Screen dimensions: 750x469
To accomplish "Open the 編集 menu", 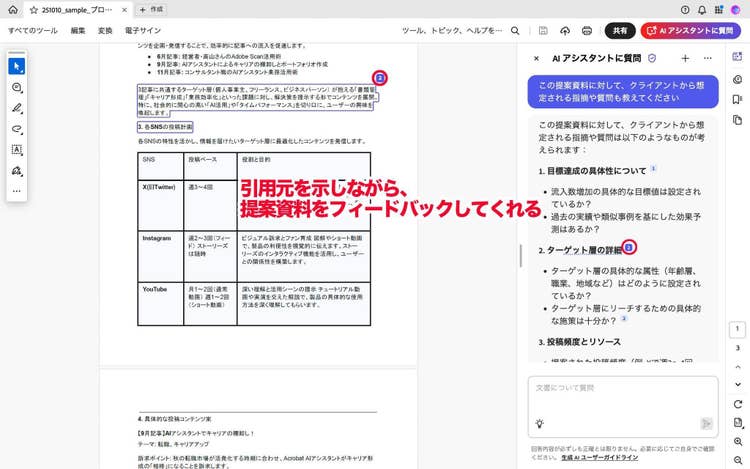I will coord(78,31).
